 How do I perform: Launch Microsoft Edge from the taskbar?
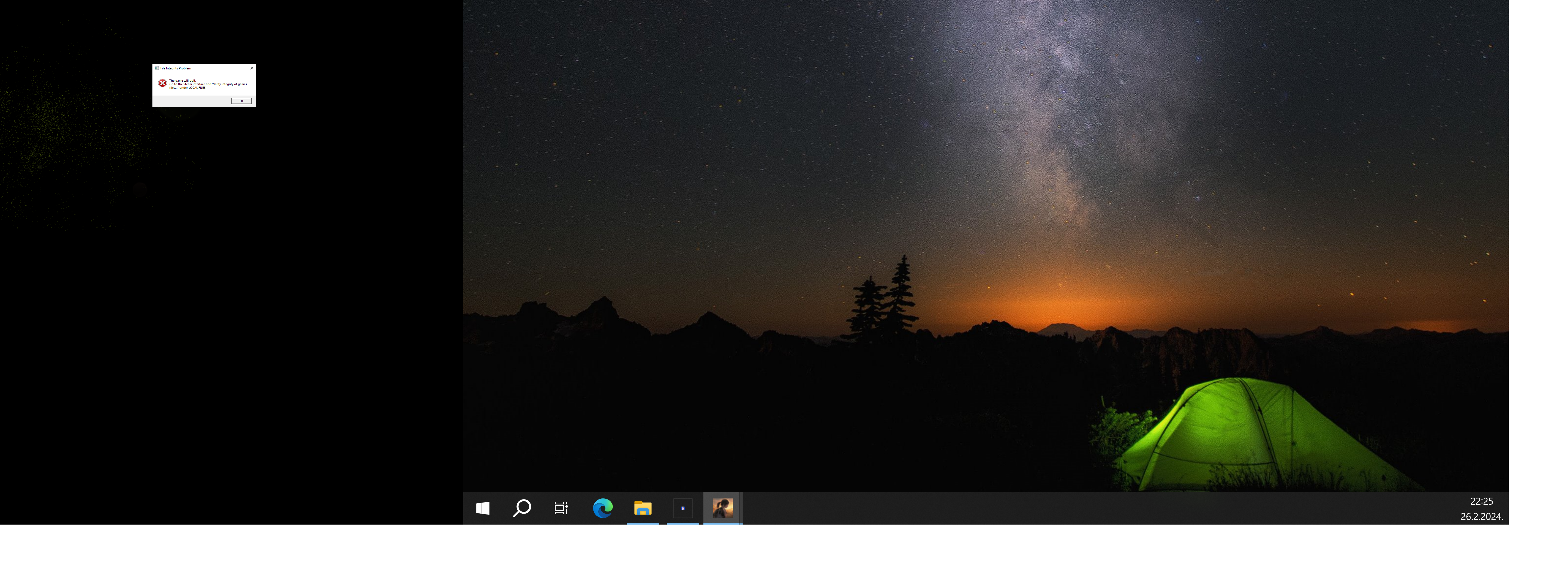pyautogui.click(x=603, y=508)
